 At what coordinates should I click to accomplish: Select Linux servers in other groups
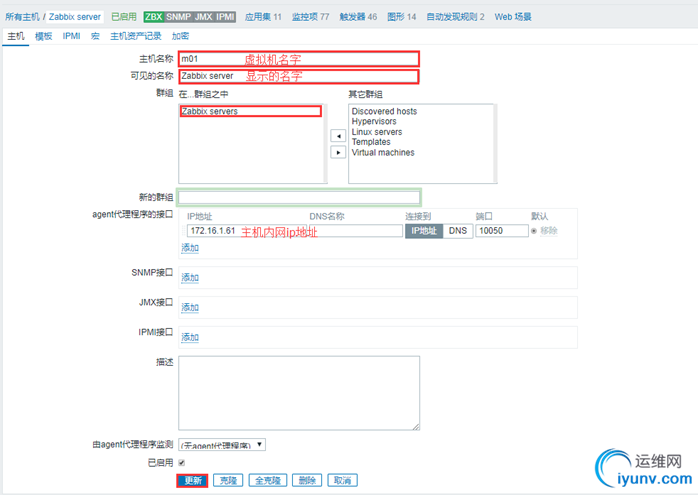tap(377, 132)
